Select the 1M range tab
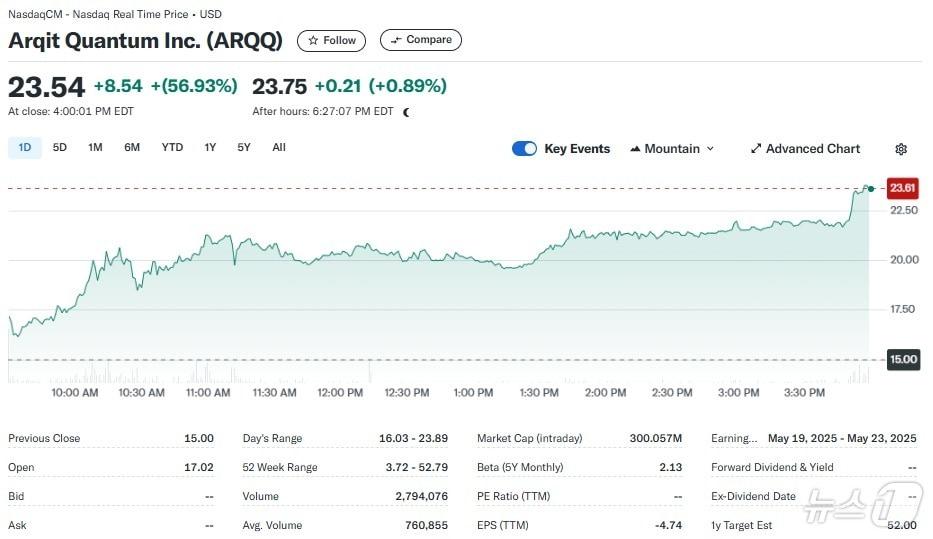Viewport: 933px width, 539px height. (95, 148)
